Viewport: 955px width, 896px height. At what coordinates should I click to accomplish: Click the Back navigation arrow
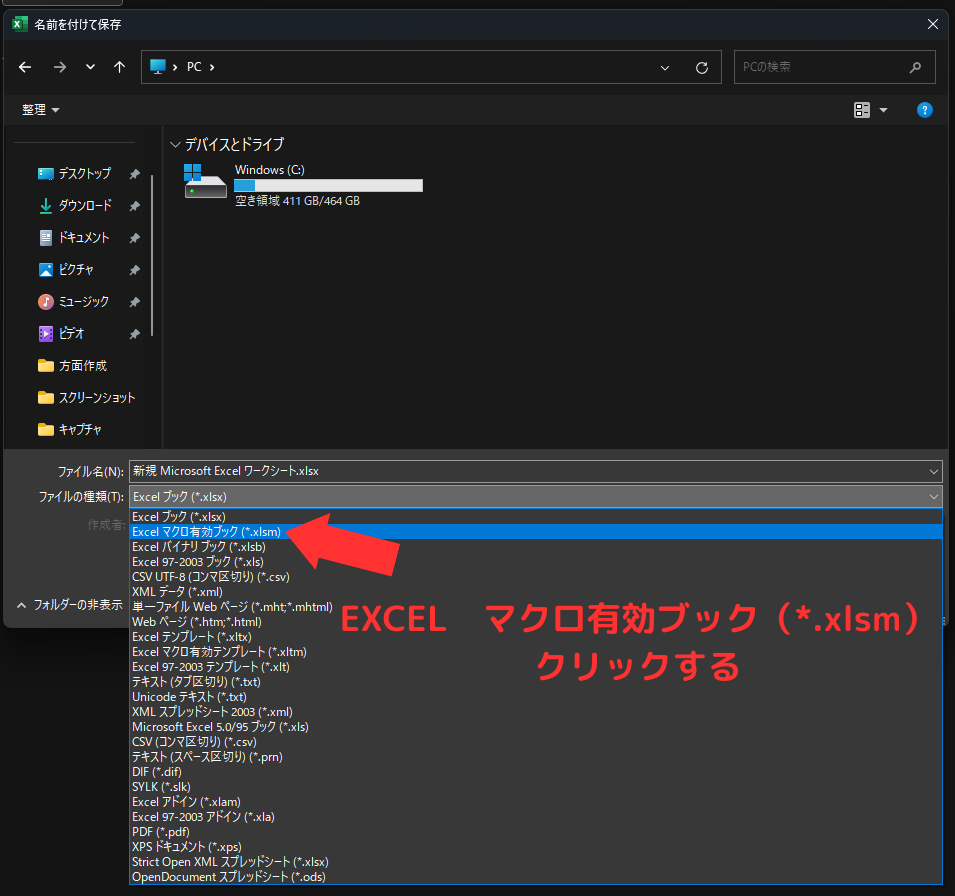click(24, 67)
